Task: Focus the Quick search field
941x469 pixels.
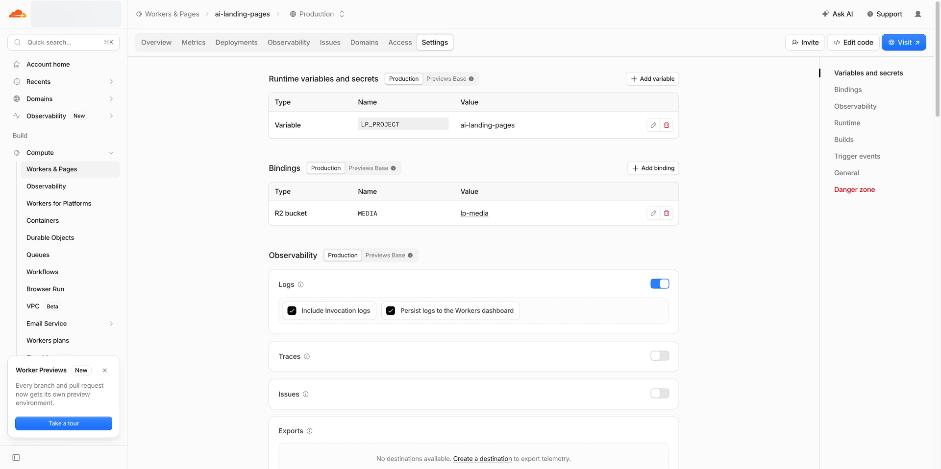Action: pyautogui.click(x=64, y=43)
